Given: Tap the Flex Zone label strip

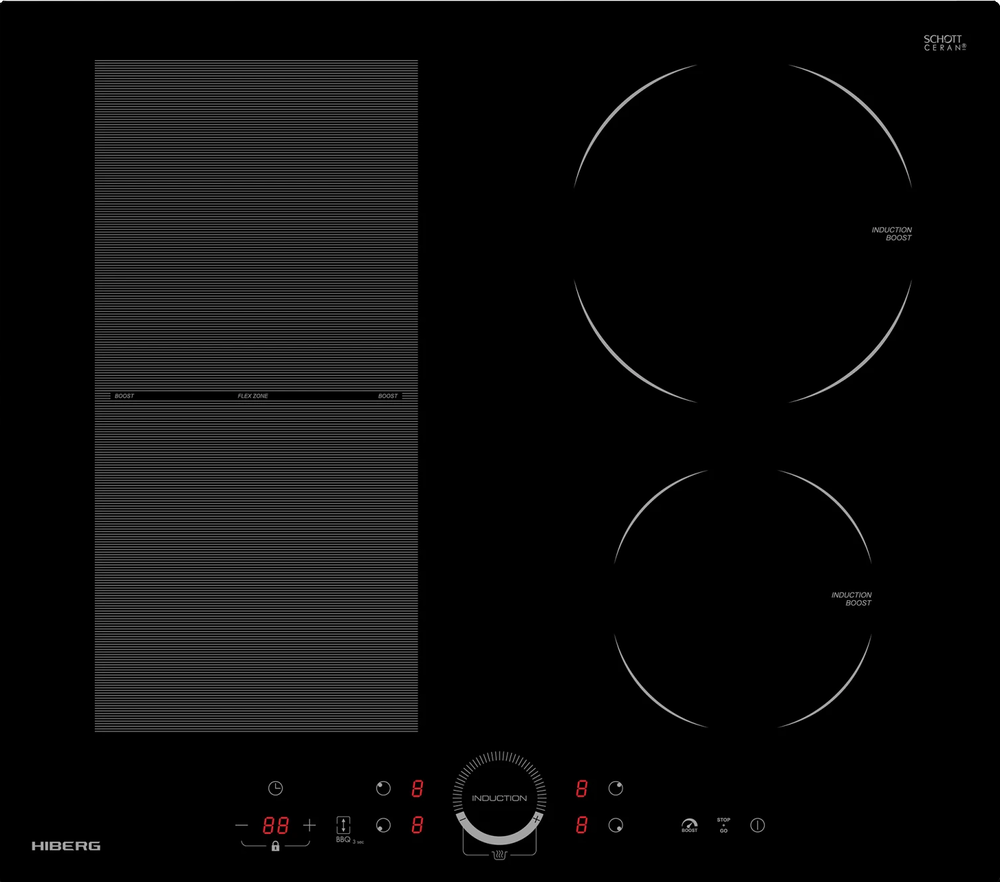Looking at the screenshot, I should 253,396.
